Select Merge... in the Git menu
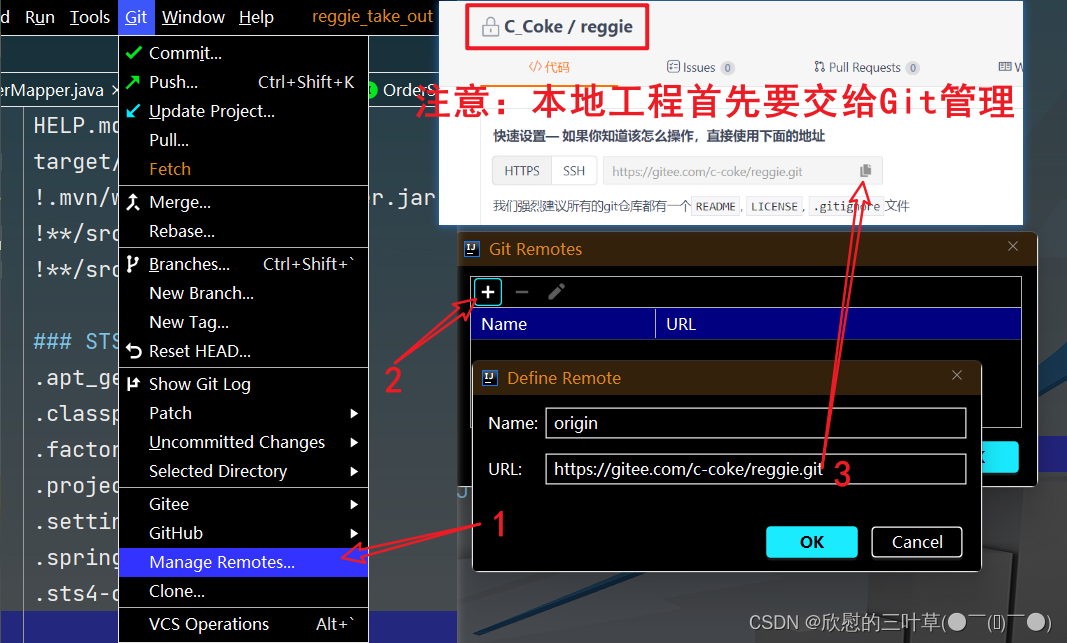 244,202
